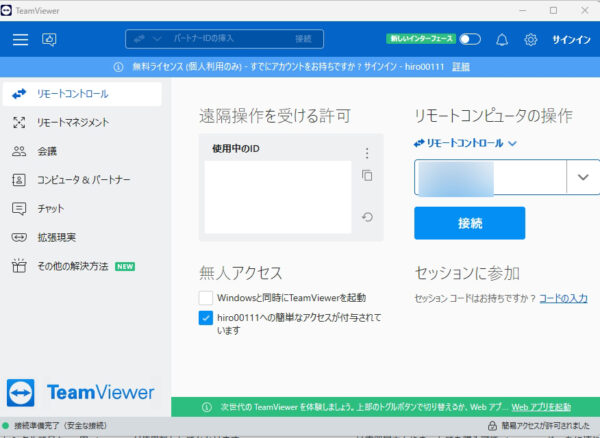Click the small 接続 button in header field
Viewport: 600px width, 438px height.
tap(303, 39)
